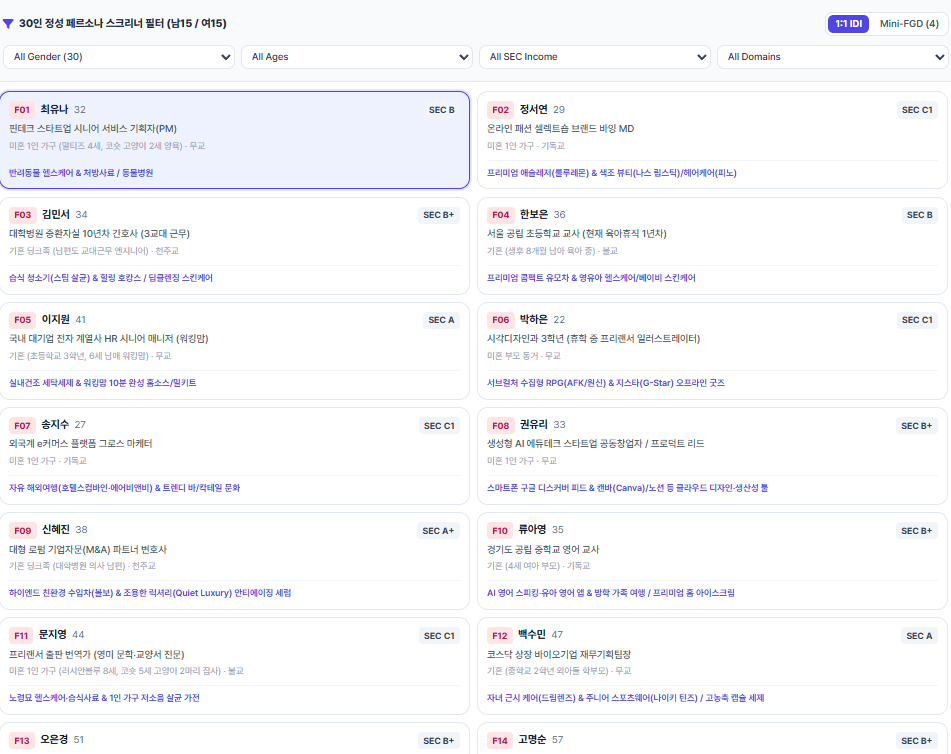Click the name 박하은 on card F06
This screenshot has width=951, height=754.
[x=534, y=319]
